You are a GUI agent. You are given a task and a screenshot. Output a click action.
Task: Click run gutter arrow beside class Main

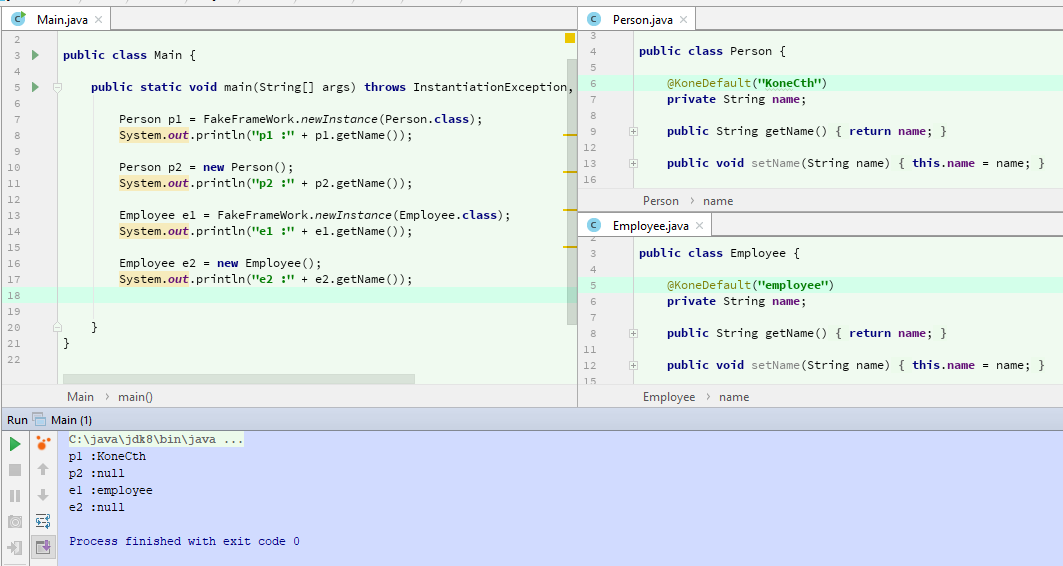[35, 55]
